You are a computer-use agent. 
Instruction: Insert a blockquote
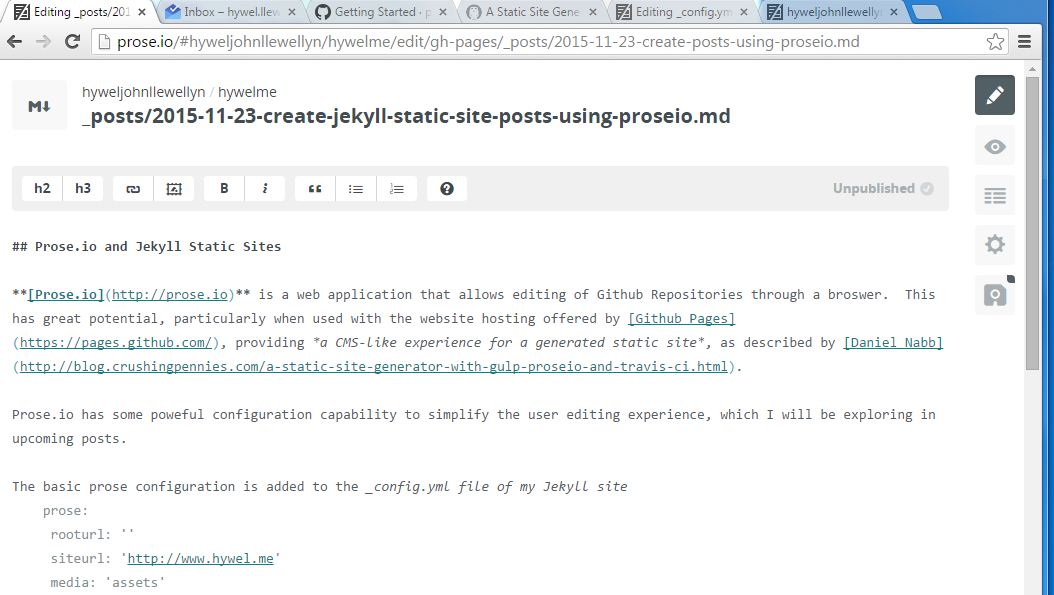pyautogui.click(x=315, y=189)
